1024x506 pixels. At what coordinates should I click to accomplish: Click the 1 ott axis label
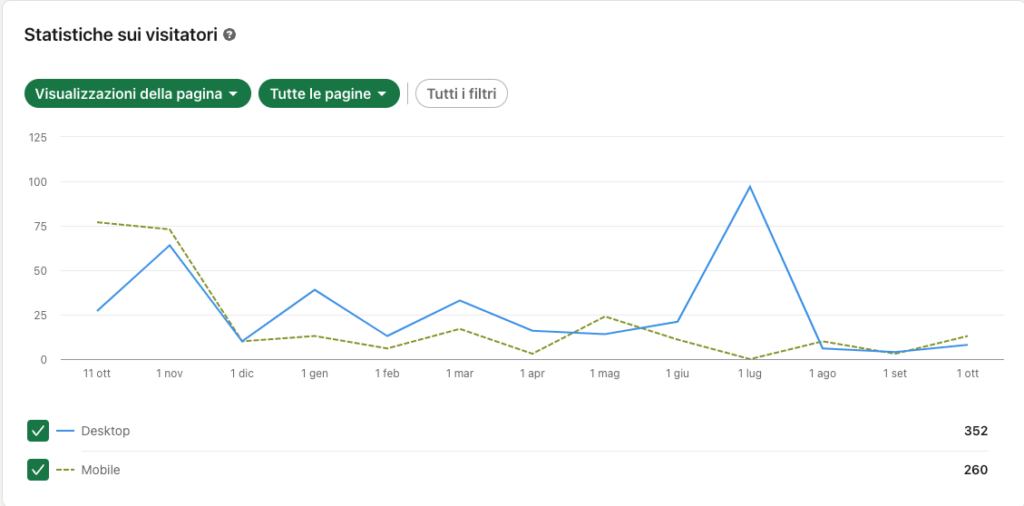(x=967, y=374)
